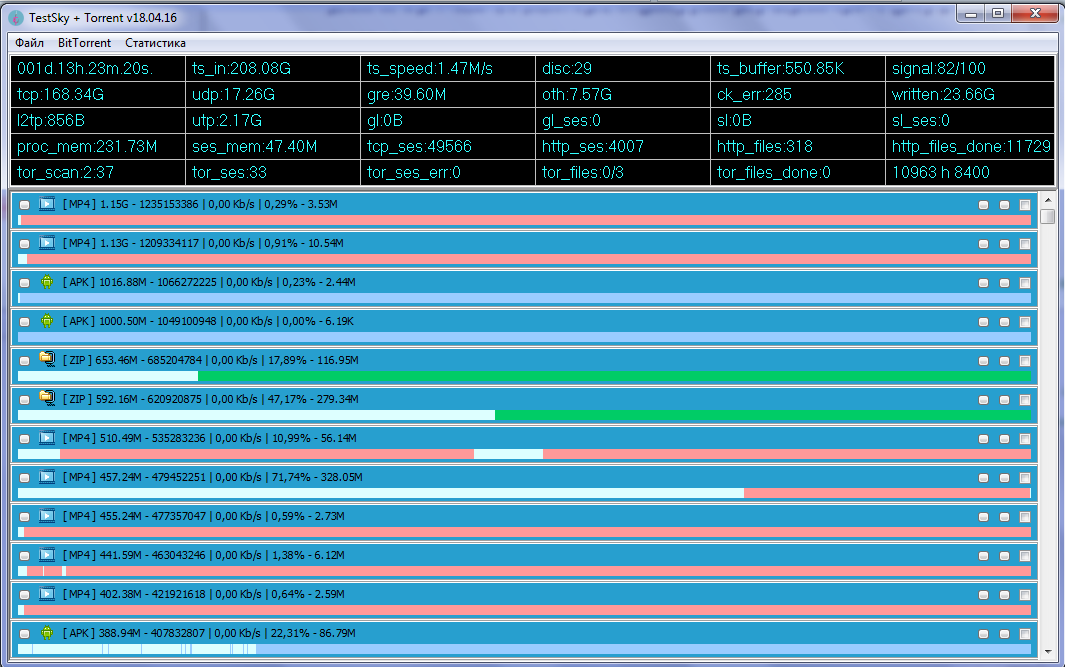
Task: Open the Файл menu
Action: 29,43
